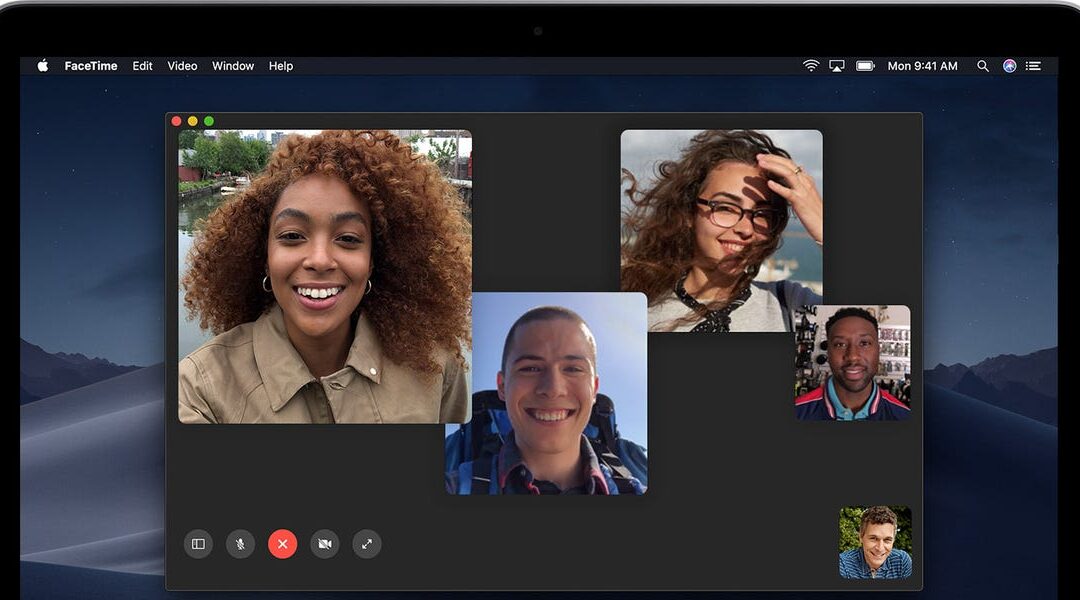Enter full screen with expand arrows button
Viewport: 1080px width, 600px height.
[367, 544]
